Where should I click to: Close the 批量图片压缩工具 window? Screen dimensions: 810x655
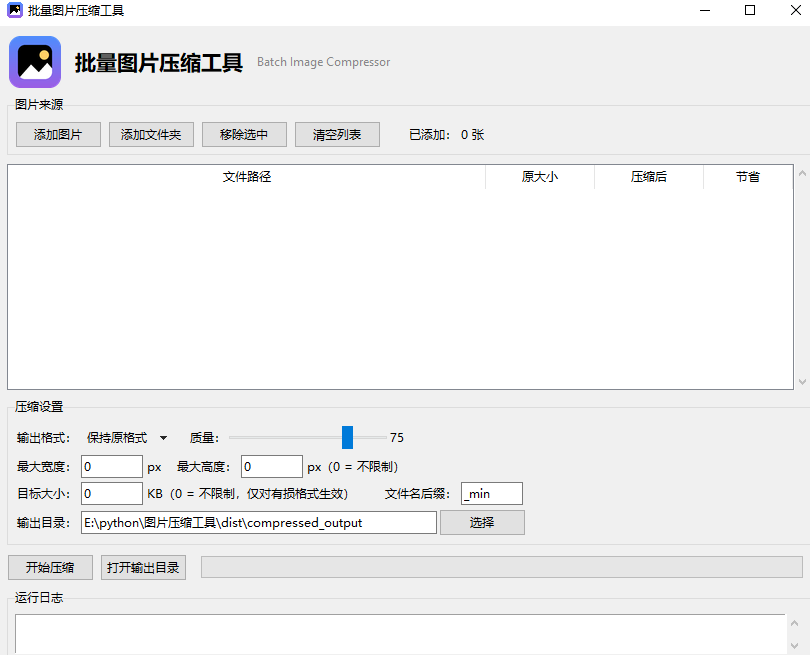click(x=796, y=10)
